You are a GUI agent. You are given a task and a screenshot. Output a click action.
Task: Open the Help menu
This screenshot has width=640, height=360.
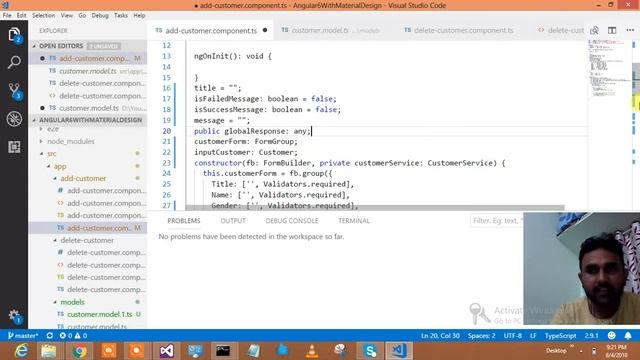coord(139,16)
